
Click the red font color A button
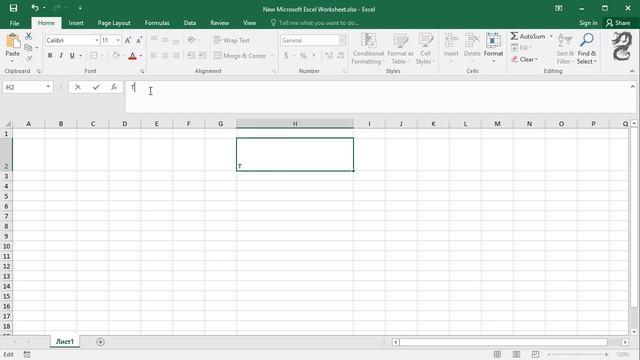[132, 56]
